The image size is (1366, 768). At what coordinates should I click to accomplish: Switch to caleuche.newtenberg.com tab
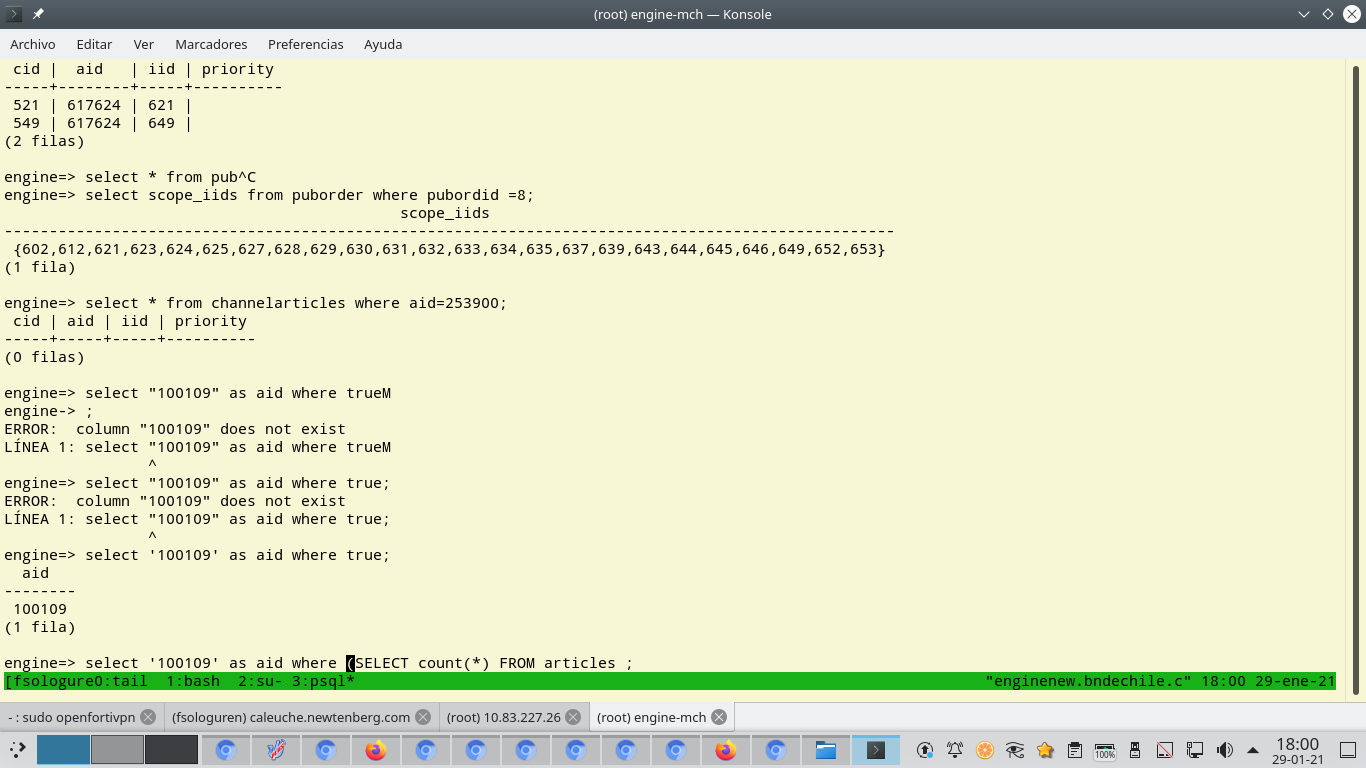click(290, 717)
